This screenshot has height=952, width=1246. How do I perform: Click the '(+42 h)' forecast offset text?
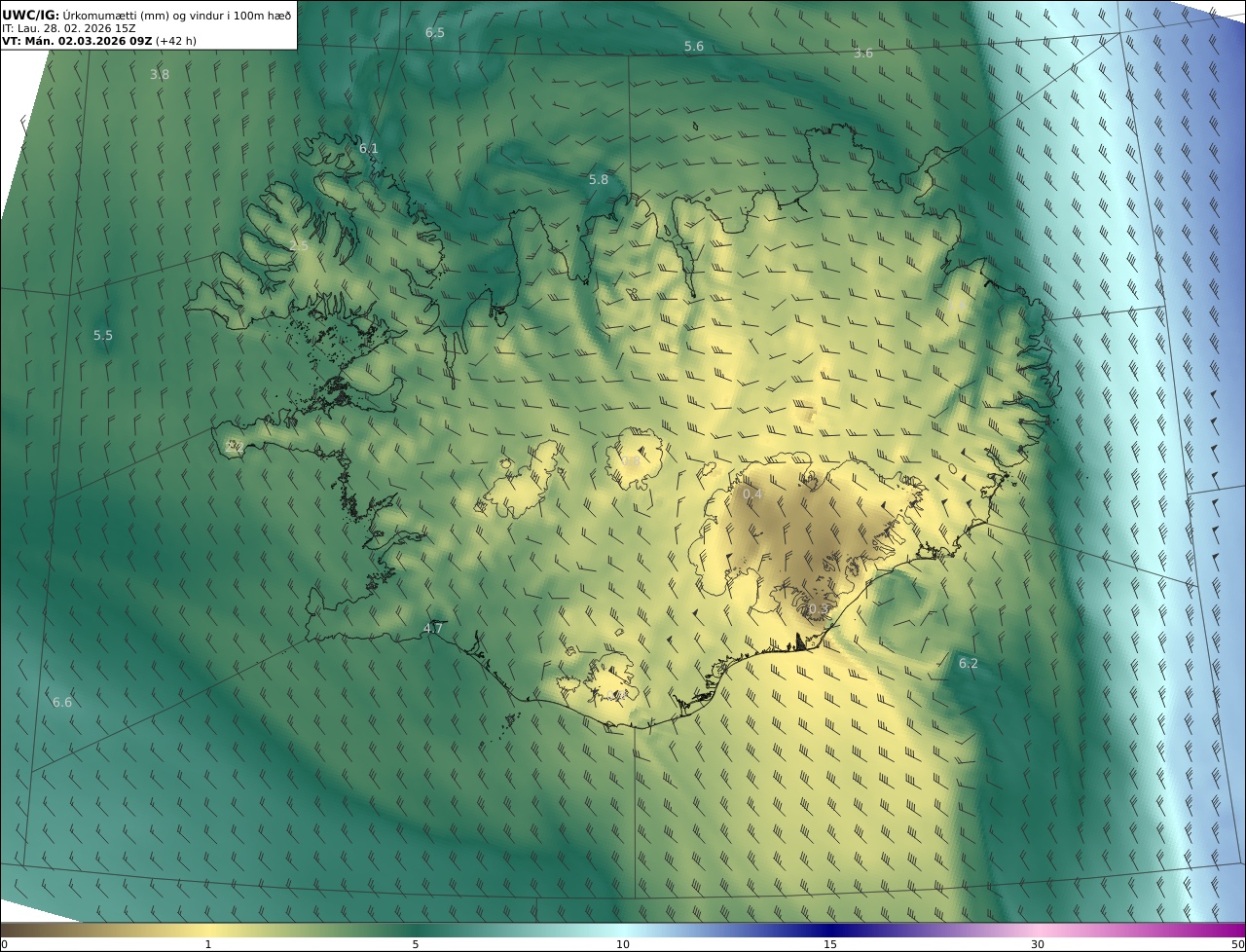[x=176, y=41]
